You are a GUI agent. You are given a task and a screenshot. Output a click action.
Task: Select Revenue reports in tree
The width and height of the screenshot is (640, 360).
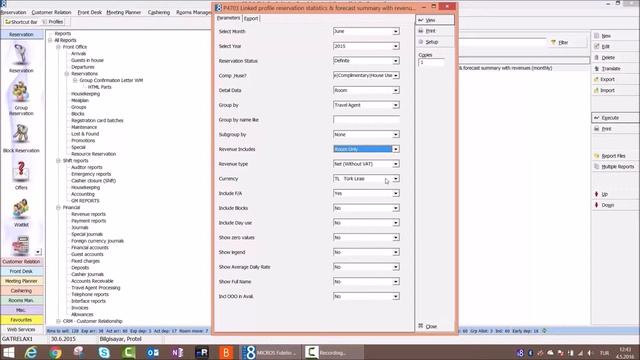[88, 214]
